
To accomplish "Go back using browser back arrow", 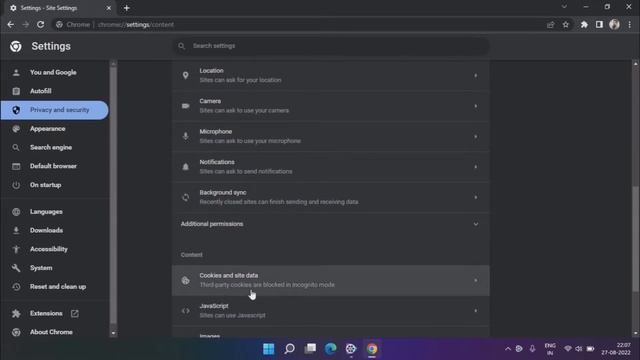I will (x=11, y=24).
